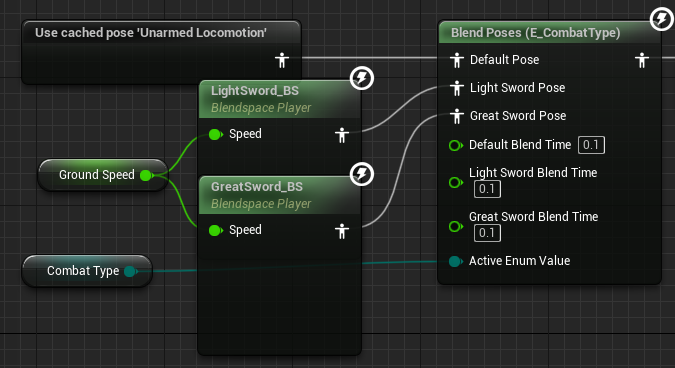Click fast-path lightning icon on LightSword_BS node
Image resolution: width=675 pixels, height=368 pixels.
coord(362,78)
